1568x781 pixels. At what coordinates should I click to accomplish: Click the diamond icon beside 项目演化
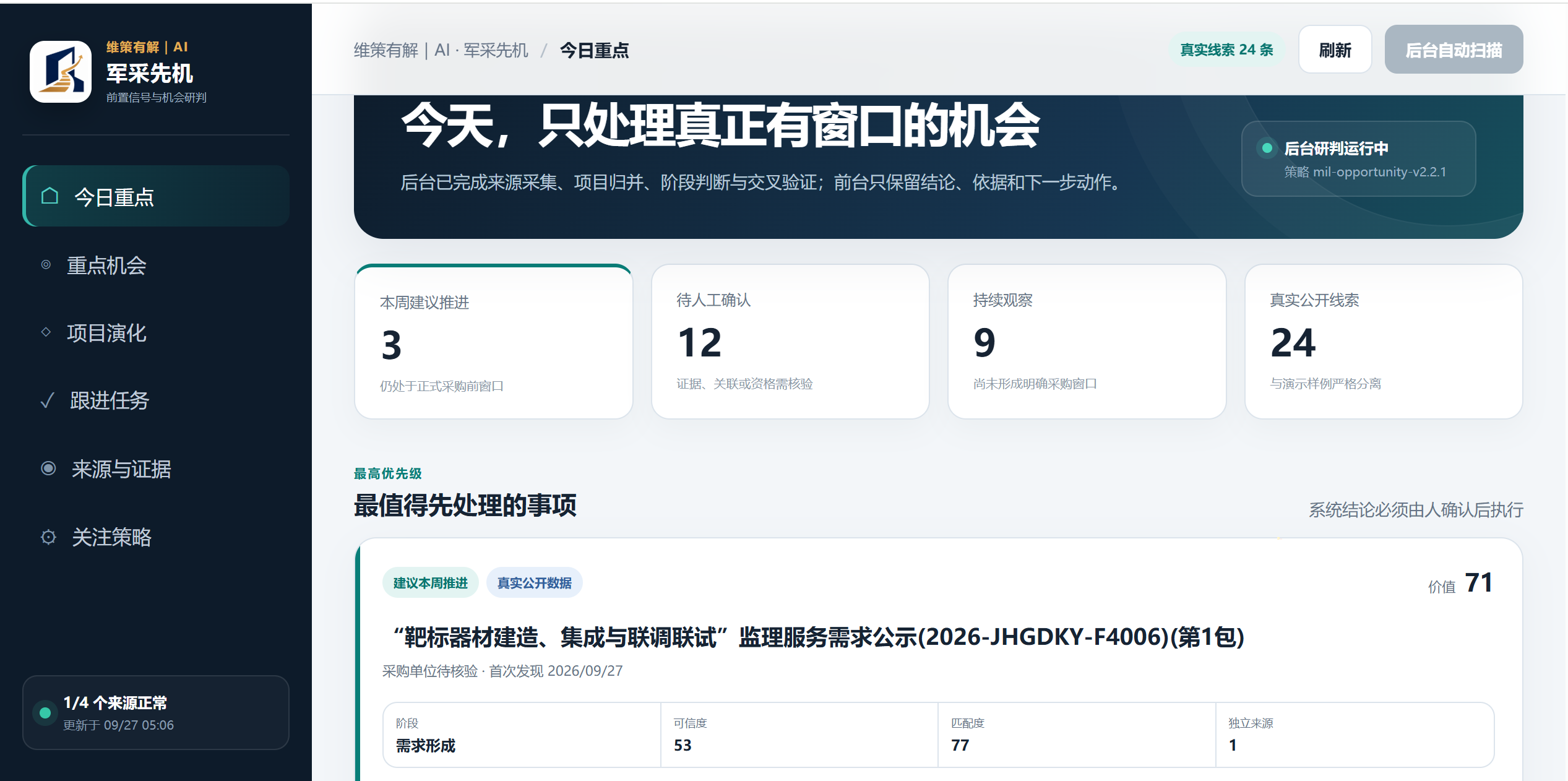click(46, 332)
